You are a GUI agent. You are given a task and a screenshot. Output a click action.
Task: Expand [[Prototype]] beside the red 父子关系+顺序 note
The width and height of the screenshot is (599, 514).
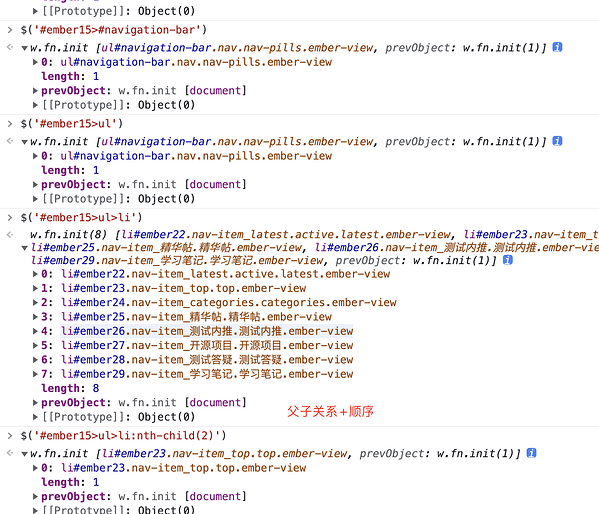(35, 417)
